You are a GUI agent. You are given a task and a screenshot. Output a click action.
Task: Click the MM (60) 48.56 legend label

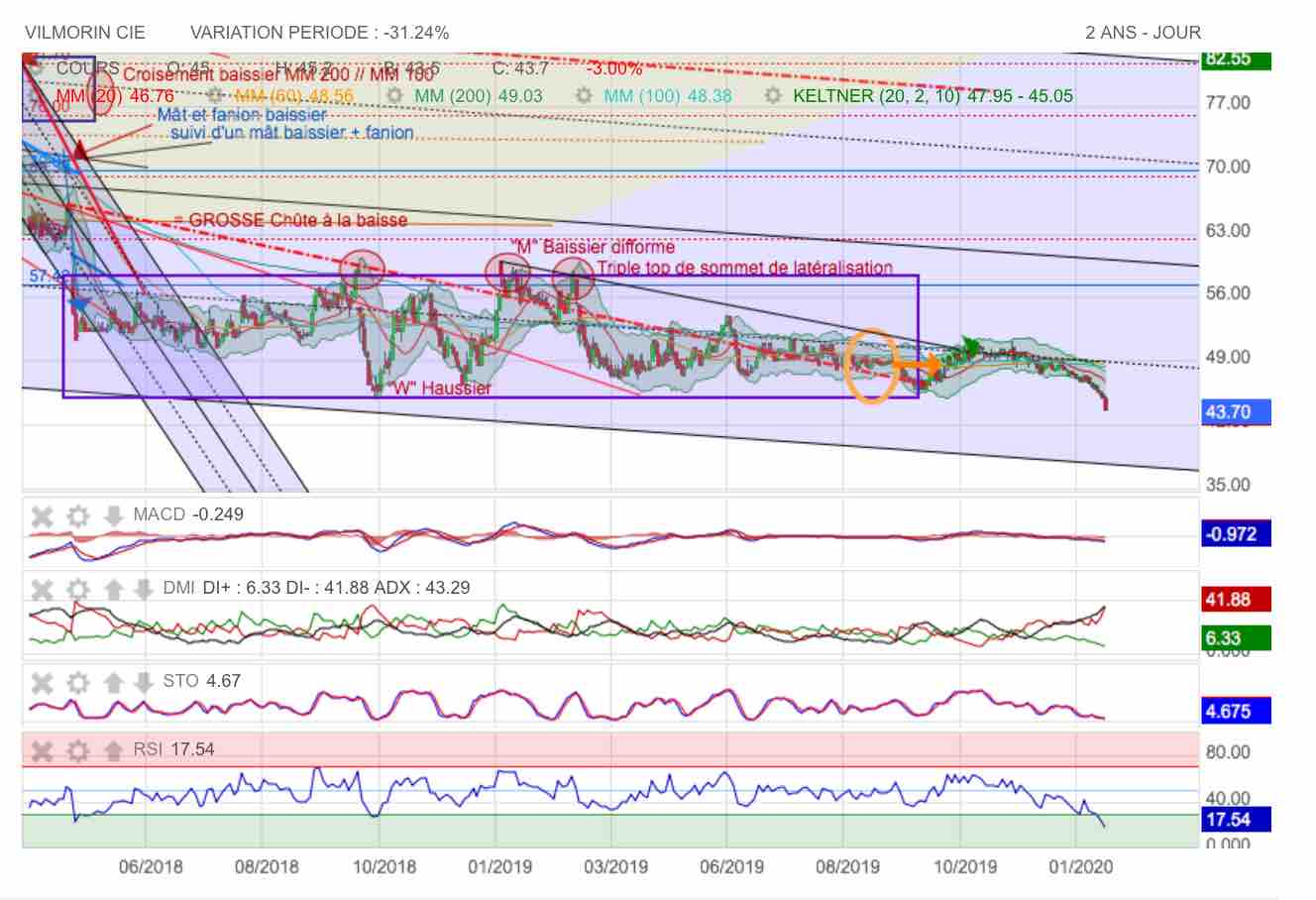pos(294,96)
